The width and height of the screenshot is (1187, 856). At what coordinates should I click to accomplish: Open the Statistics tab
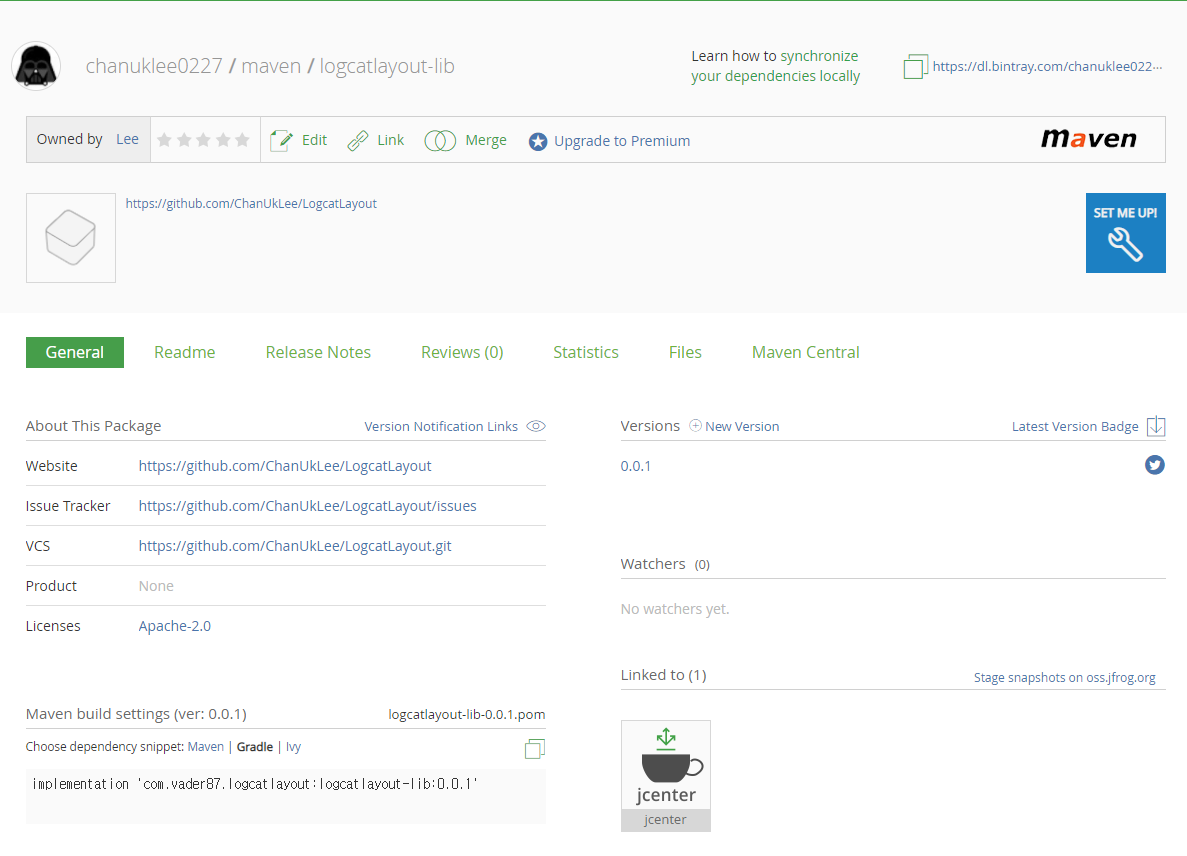(x=586, y=352)
